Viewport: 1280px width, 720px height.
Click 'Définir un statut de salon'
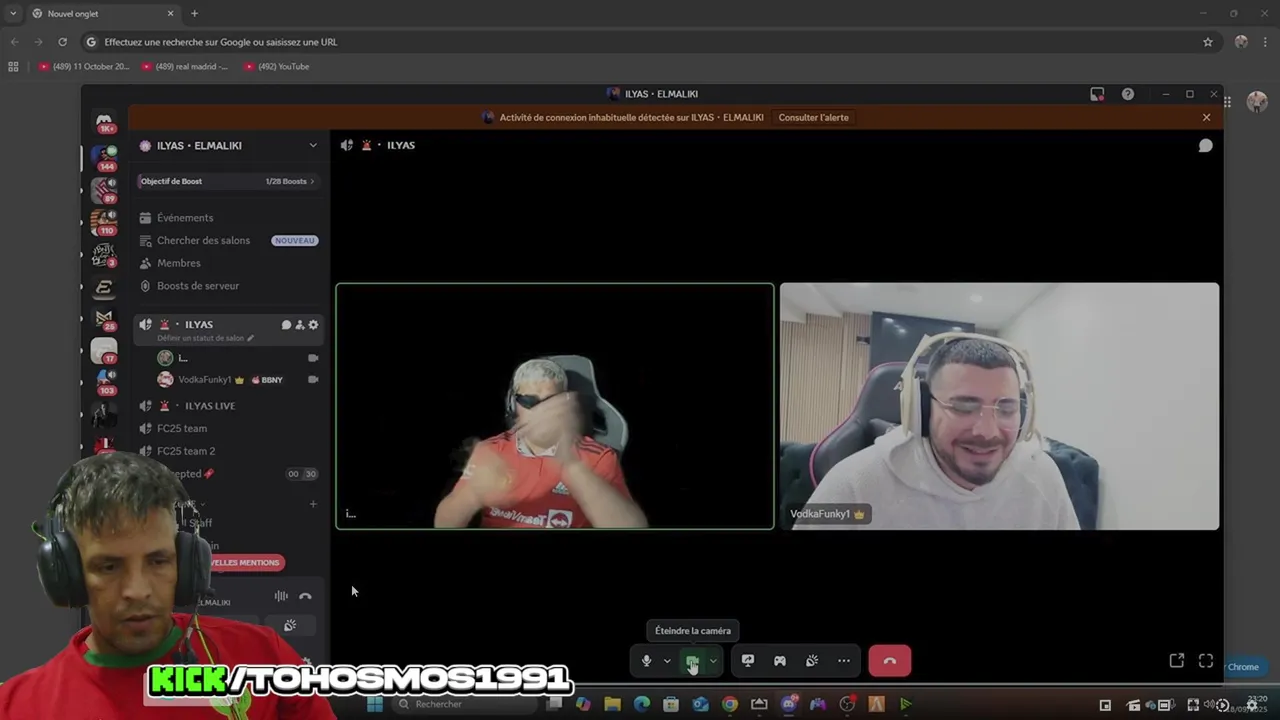[x=205, y=338]
